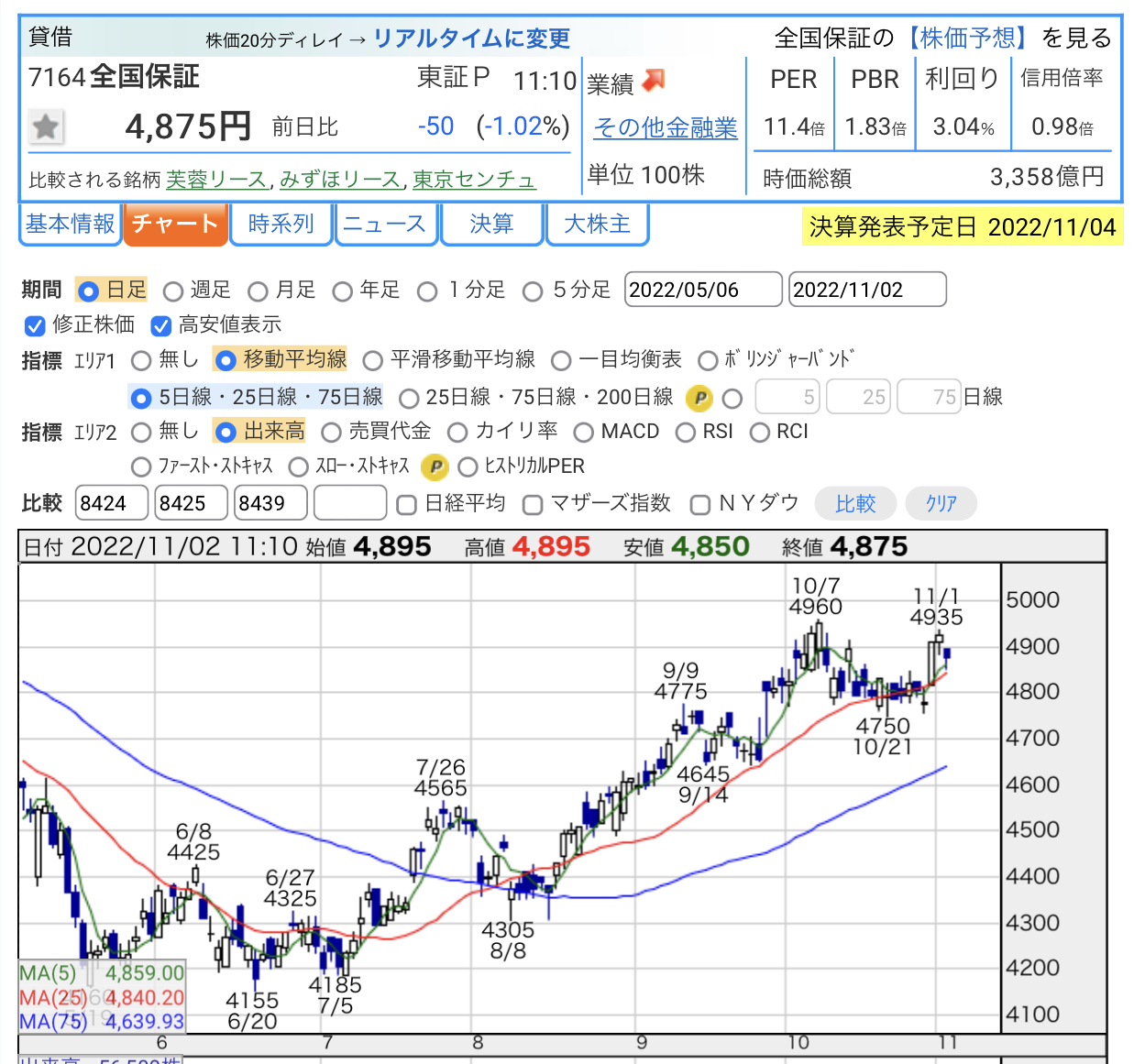Select the 週足 period radio button

coord(173,291)
